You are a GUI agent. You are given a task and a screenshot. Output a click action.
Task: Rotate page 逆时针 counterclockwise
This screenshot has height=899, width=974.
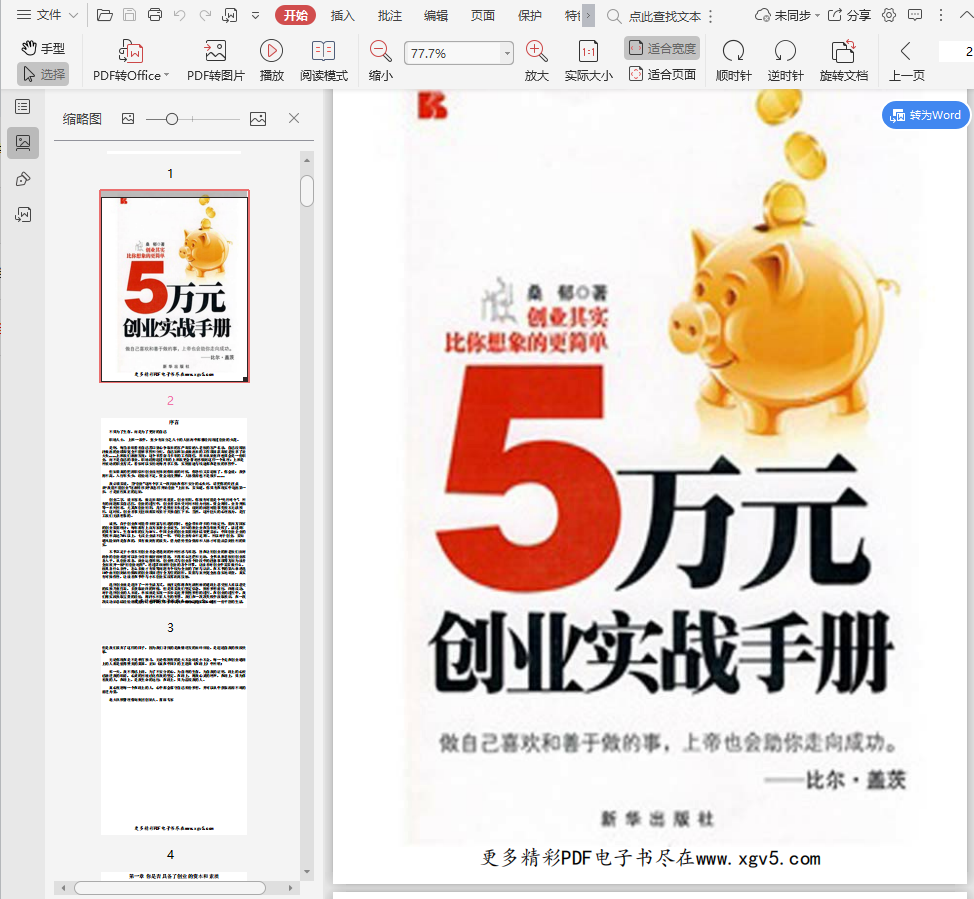coord(785,51)
